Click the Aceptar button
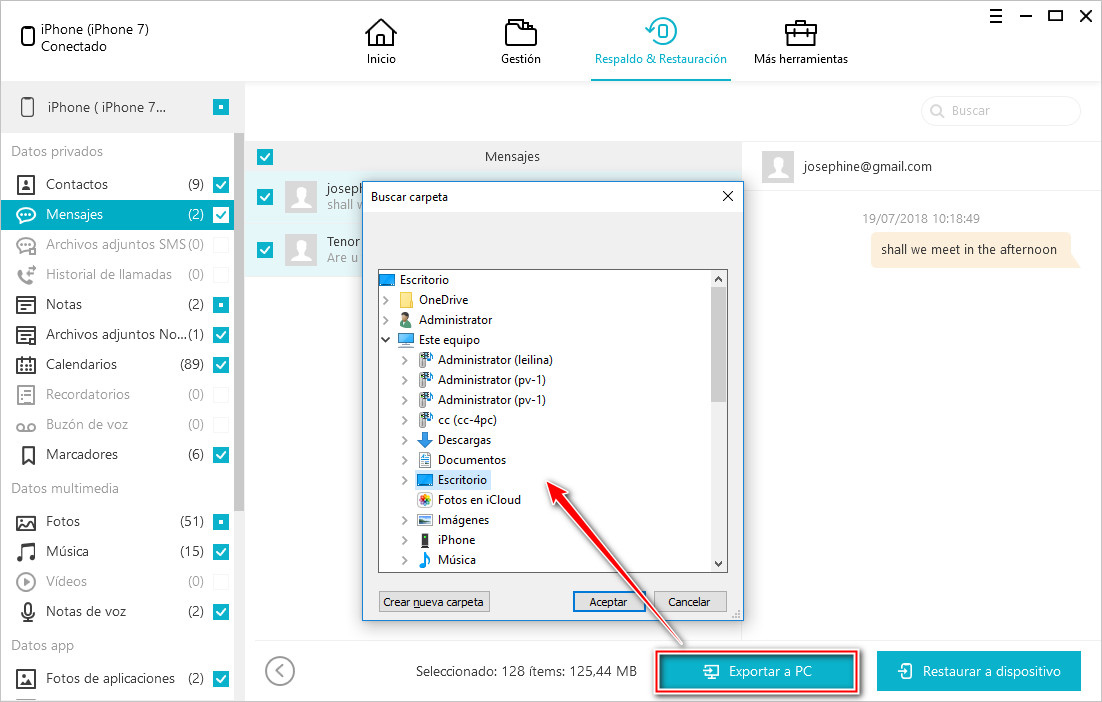1102x702 pixels. [608, 602]
